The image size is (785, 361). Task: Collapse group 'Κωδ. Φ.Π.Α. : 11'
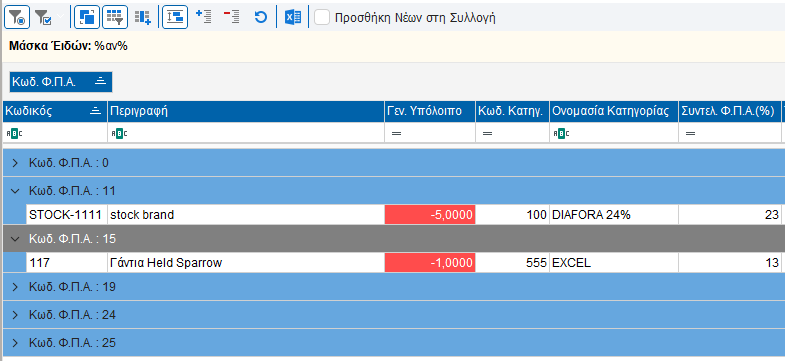15,191
